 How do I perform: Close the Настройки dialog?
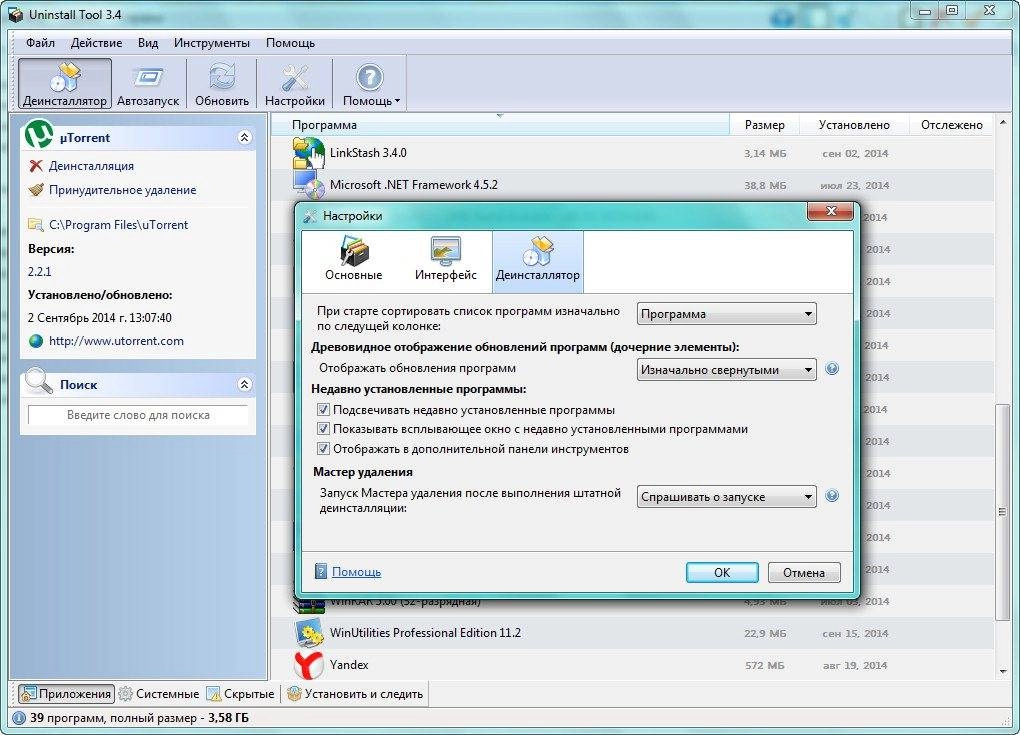(830, 211)
